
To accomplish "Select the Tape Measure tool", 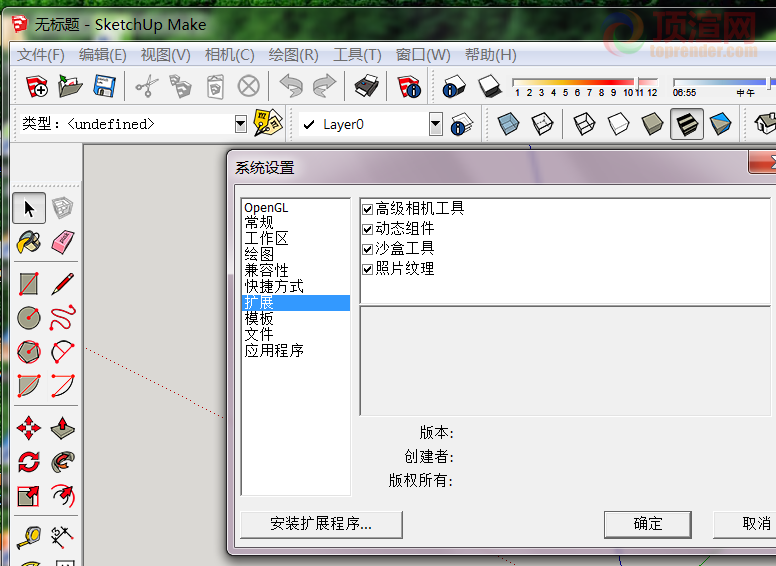I will coord(29,537).
